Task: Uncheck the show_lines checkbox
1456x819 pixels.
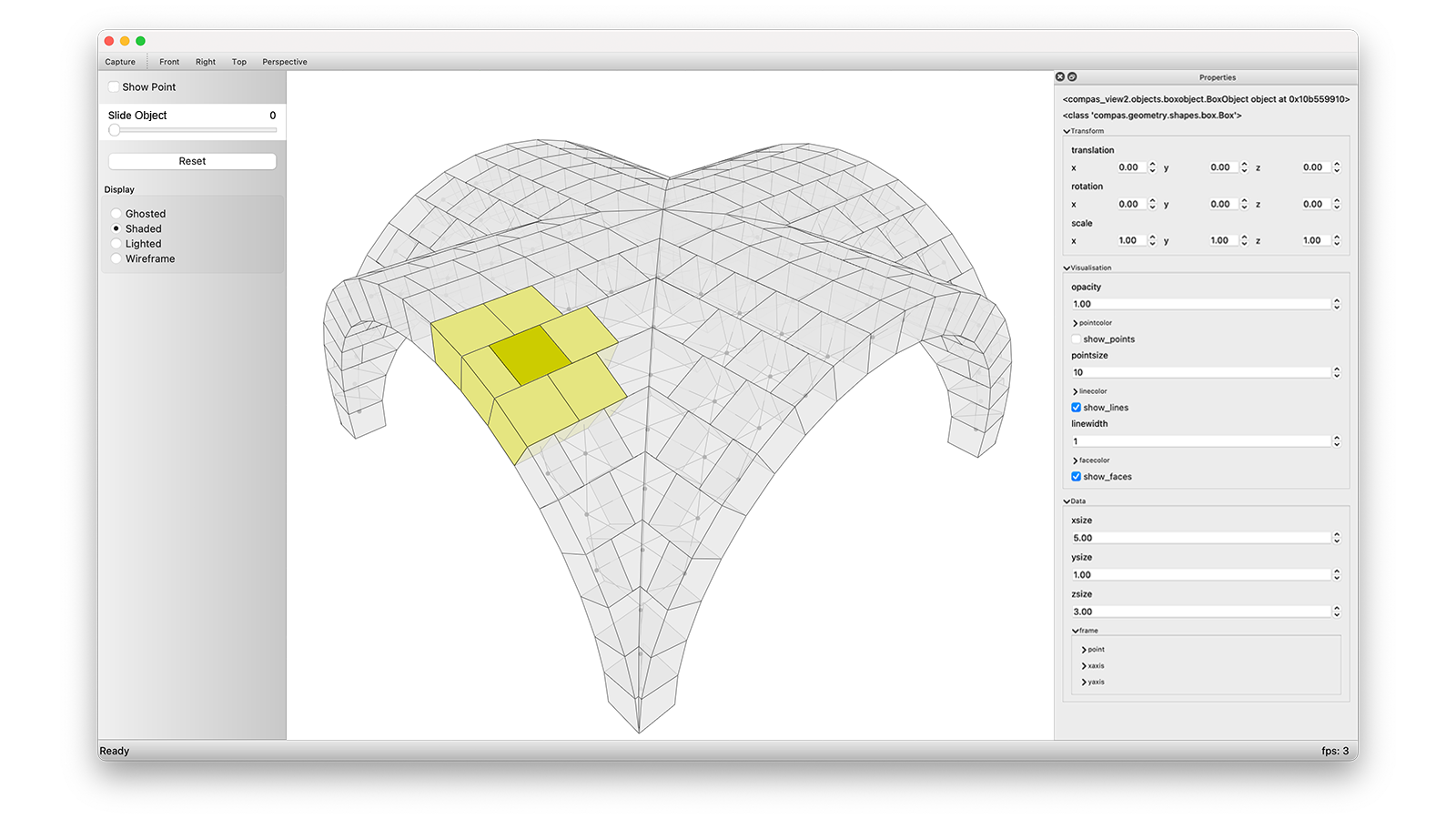Action: click(x=1076, y=408)
